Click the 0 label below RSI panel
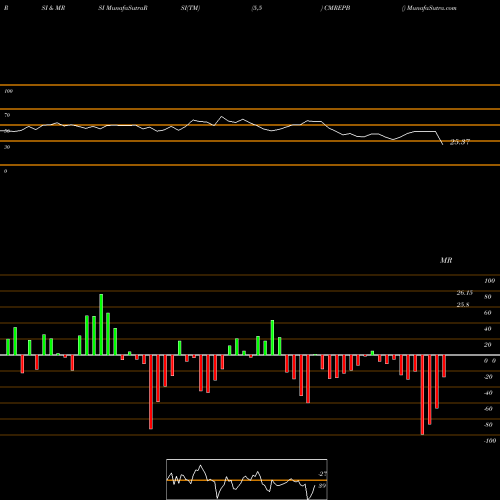The width and height of the screenshot is (500, 500). 5,171
